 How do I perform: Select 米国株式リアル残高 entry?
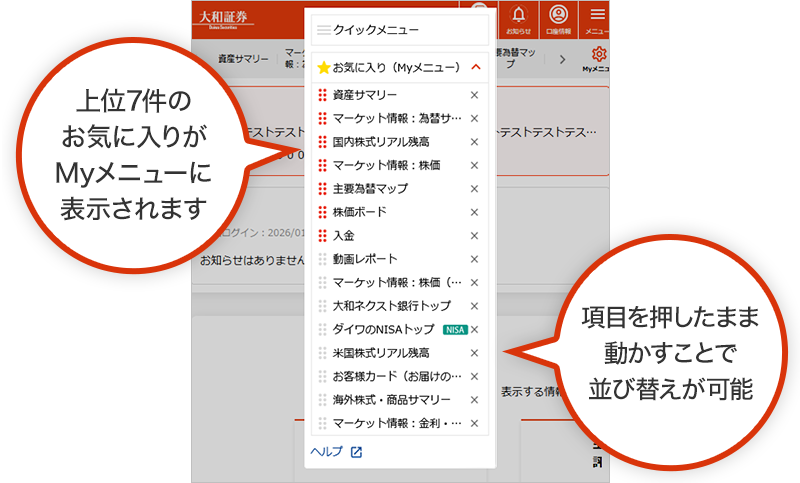tap(381, 353)
